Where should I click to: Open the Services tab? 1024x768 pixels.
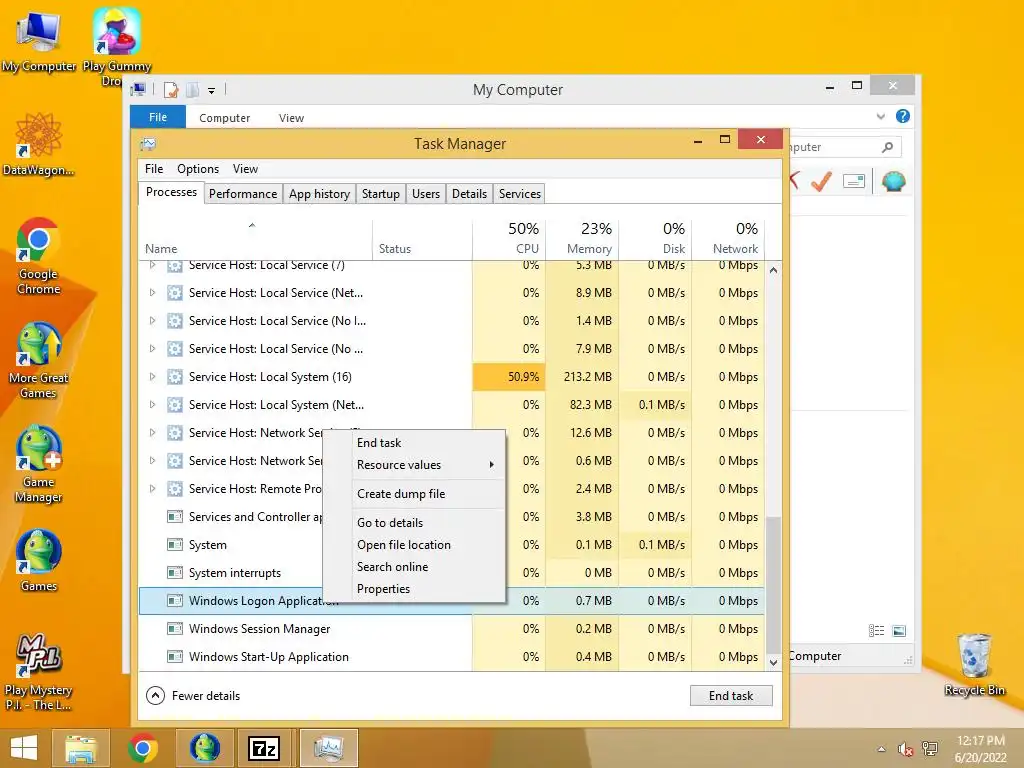tap(520, 194)
